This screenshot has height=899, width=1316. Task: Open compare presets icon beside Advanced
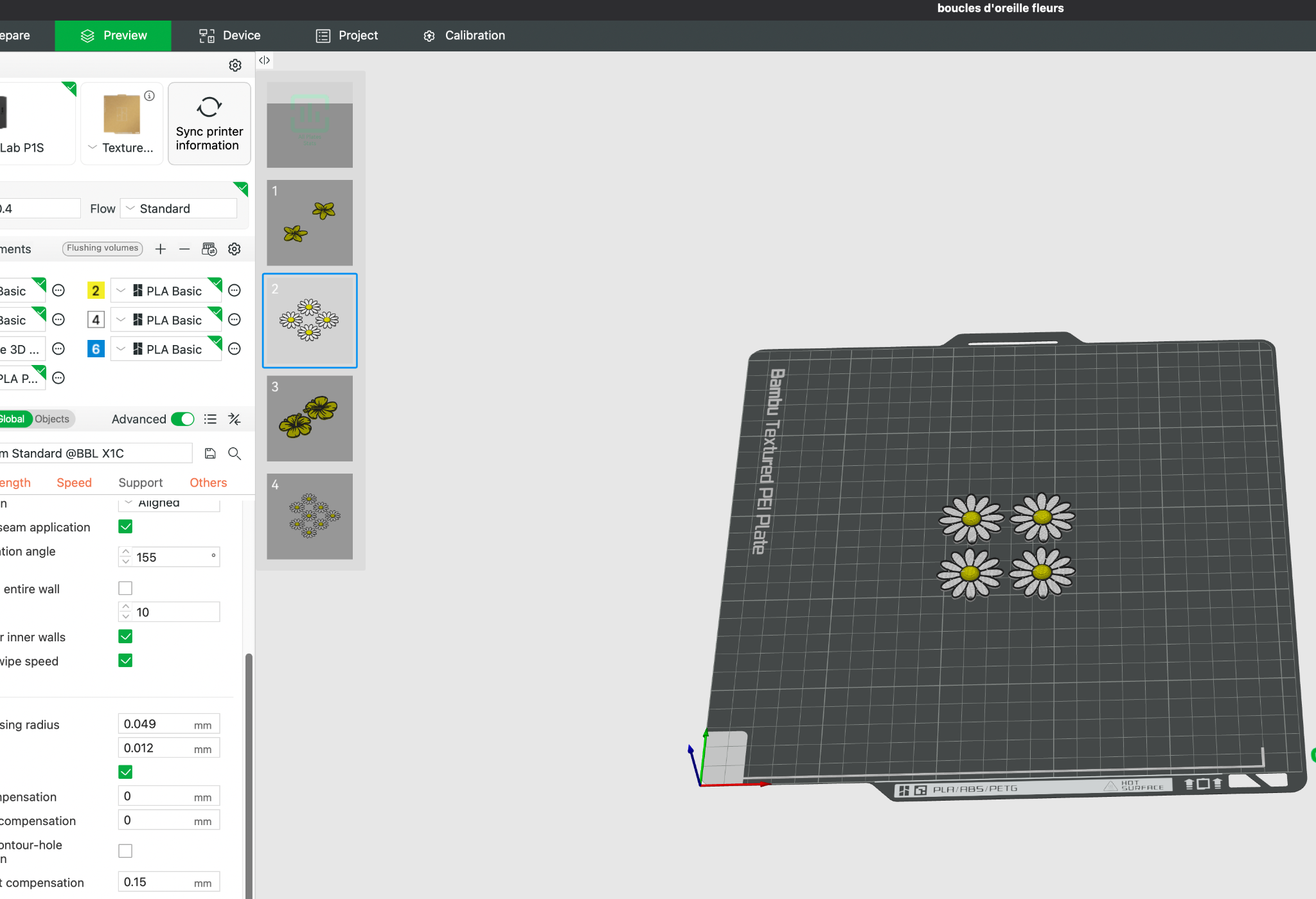[x=235, y=419]
